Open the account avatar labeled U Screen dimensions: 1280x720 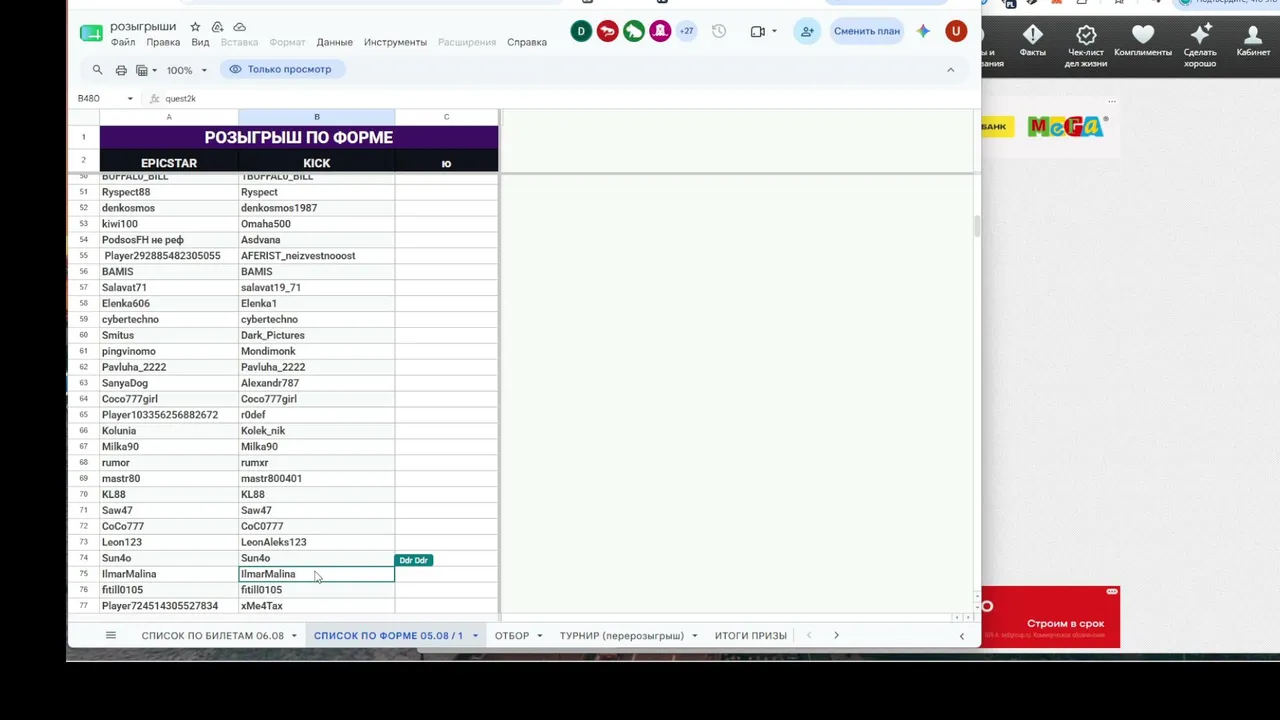(956, 31)
